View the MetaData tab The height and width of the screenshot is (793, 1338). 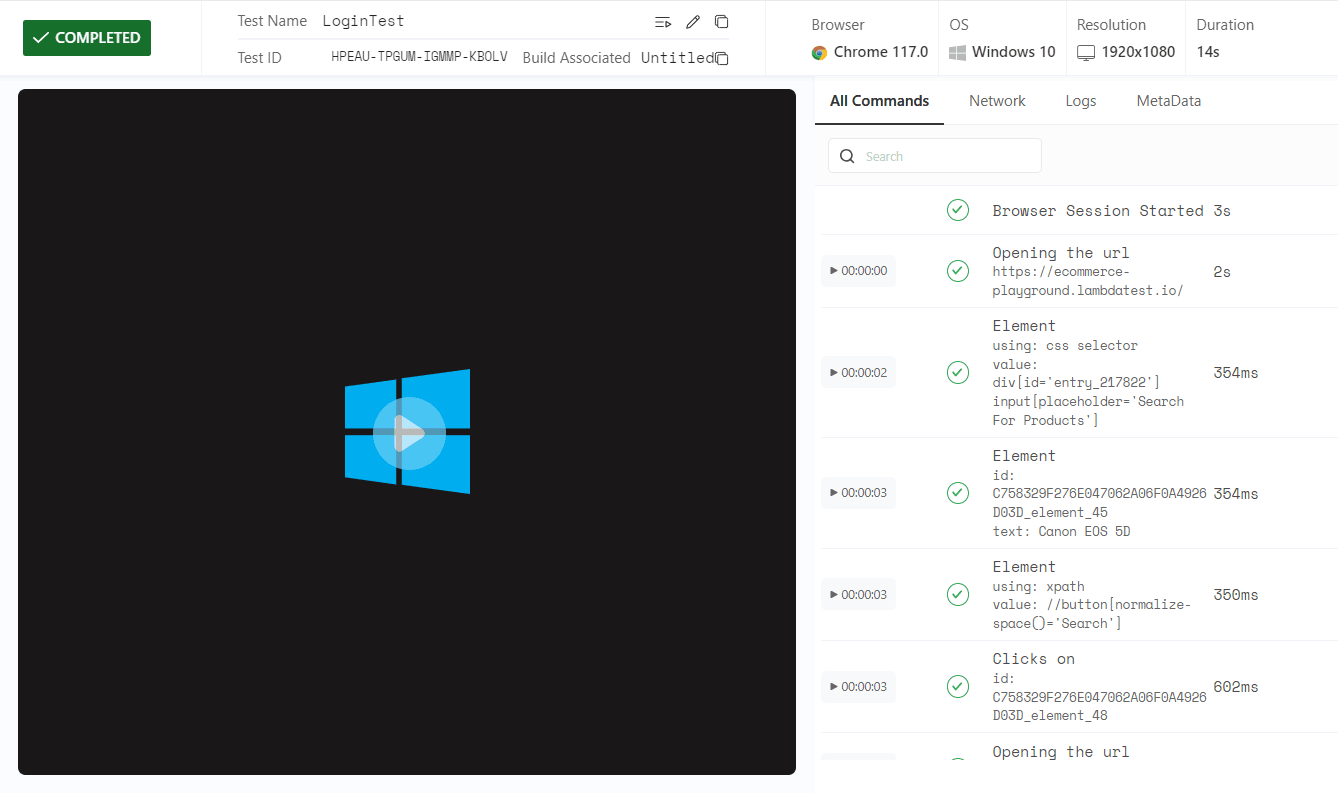[1168, 100]
